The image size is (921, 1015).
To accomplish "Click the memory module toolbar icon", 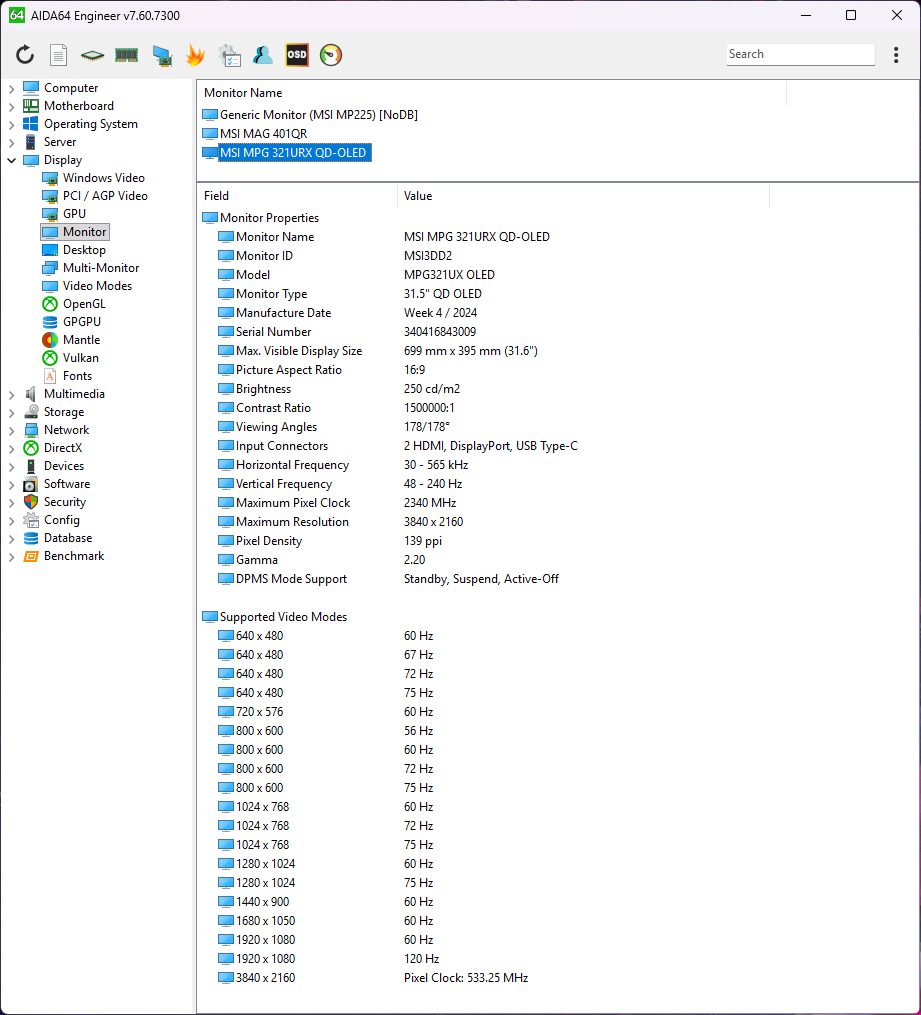I will point(126,55).
